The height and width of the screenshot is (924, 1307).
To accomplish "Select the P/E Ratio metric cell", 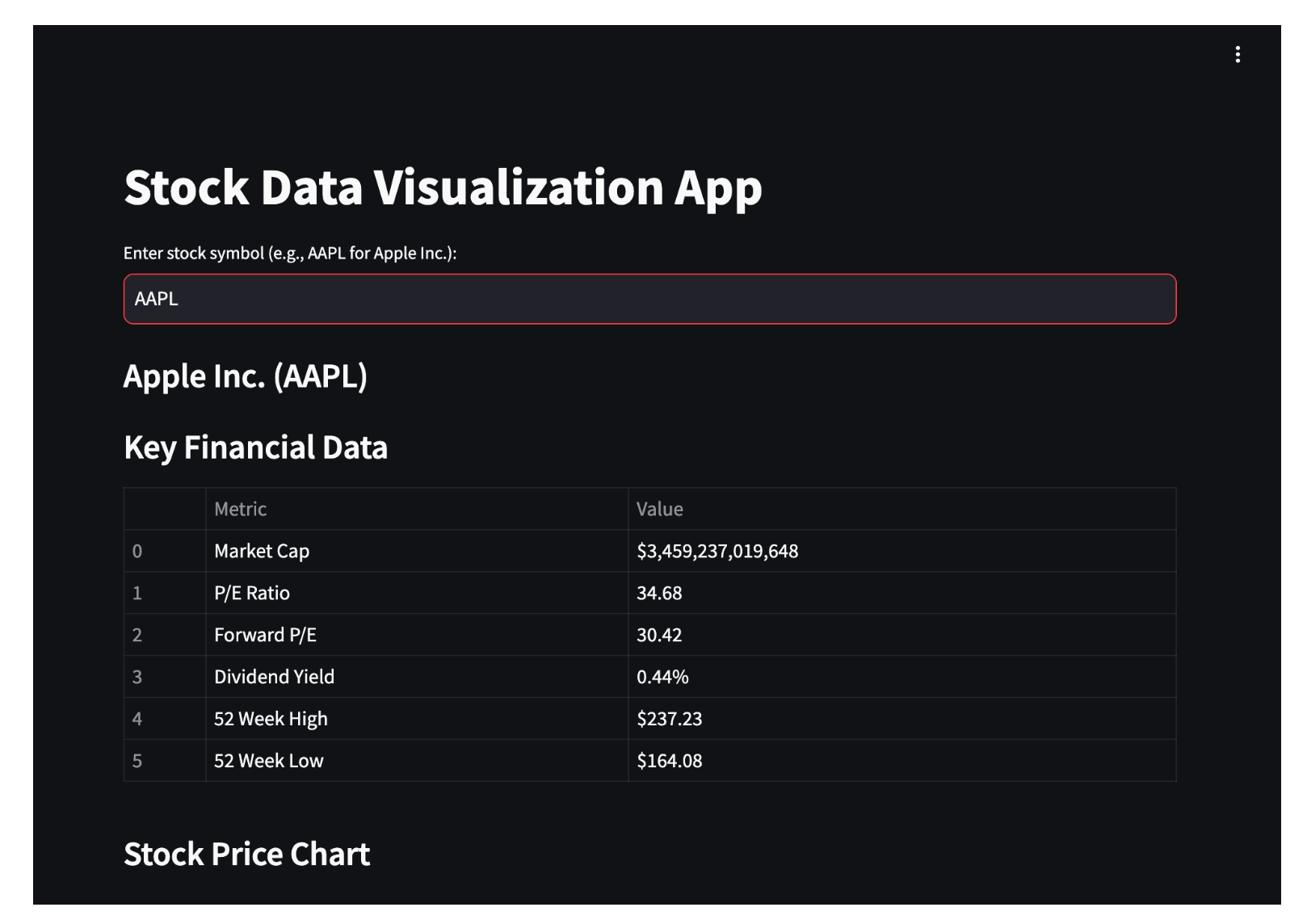I will tap(252, 593).
